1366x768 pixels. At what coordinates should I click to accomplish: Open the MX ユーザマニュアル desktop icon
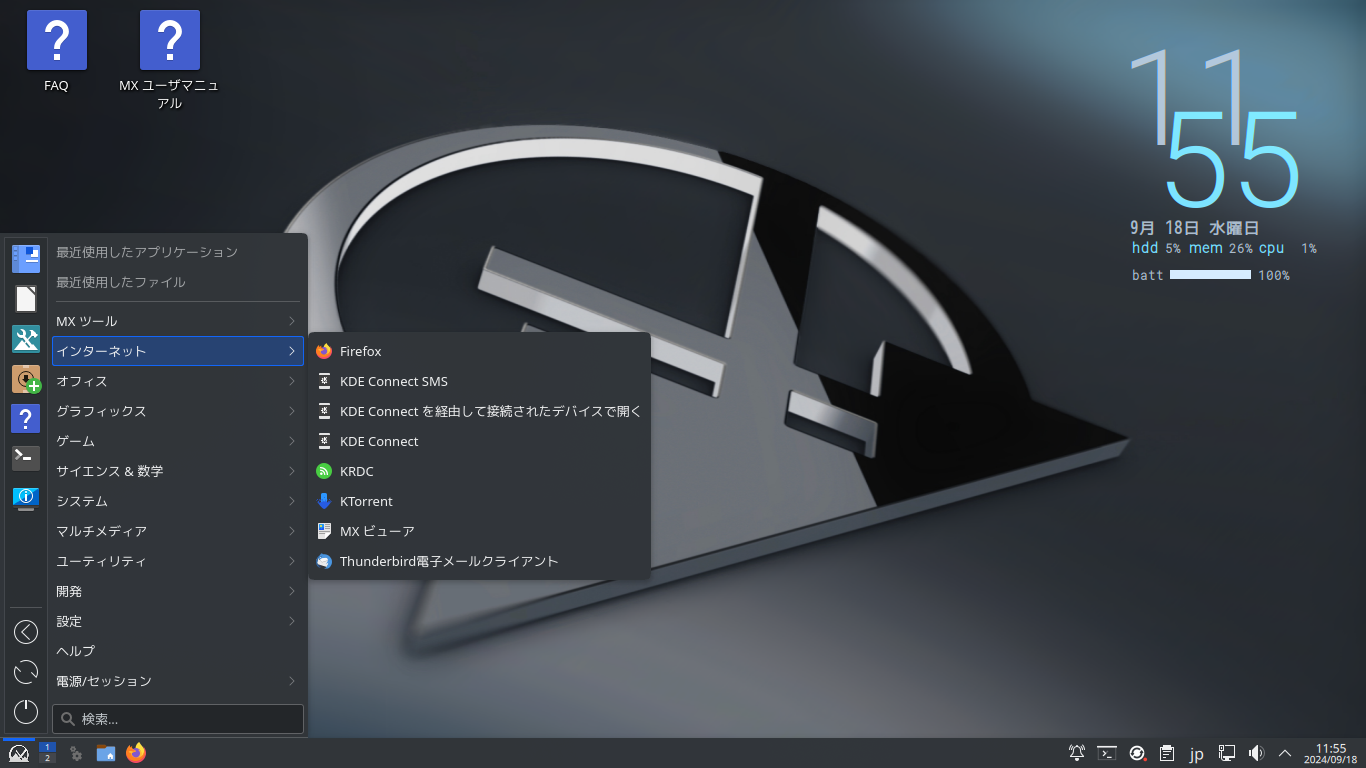click(x=169, y=60)
